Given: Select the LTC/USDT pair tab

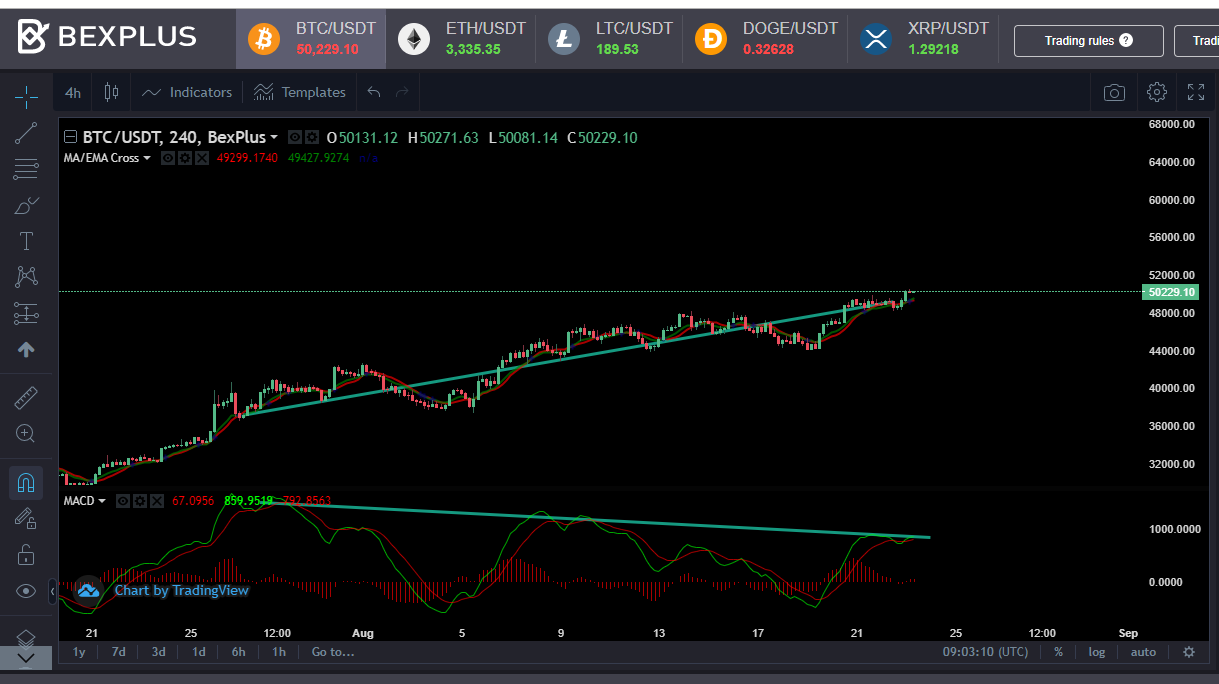Looking at the screenshot, I should click(611, 39).
